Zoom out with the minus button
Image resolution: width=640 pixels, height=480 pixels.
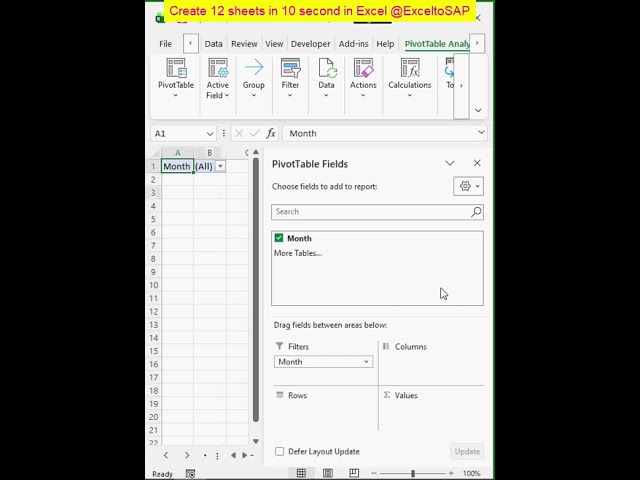374,473
